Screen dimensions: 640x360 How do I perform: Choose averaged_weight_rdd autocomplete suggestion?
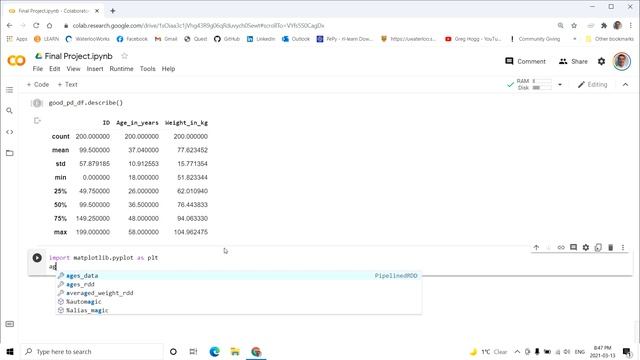(x=239, y=293)
